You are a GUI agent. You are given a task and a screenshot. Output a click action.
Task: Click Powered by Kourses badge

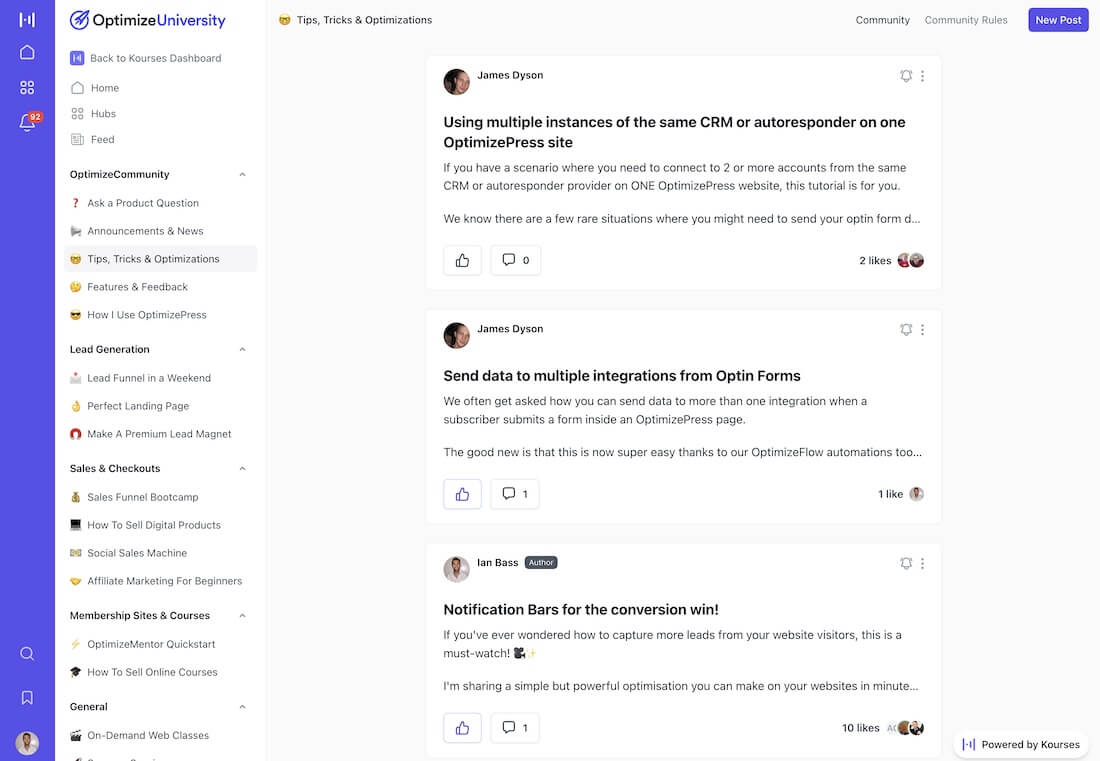pyautogui.click(x=1021, y=745)
